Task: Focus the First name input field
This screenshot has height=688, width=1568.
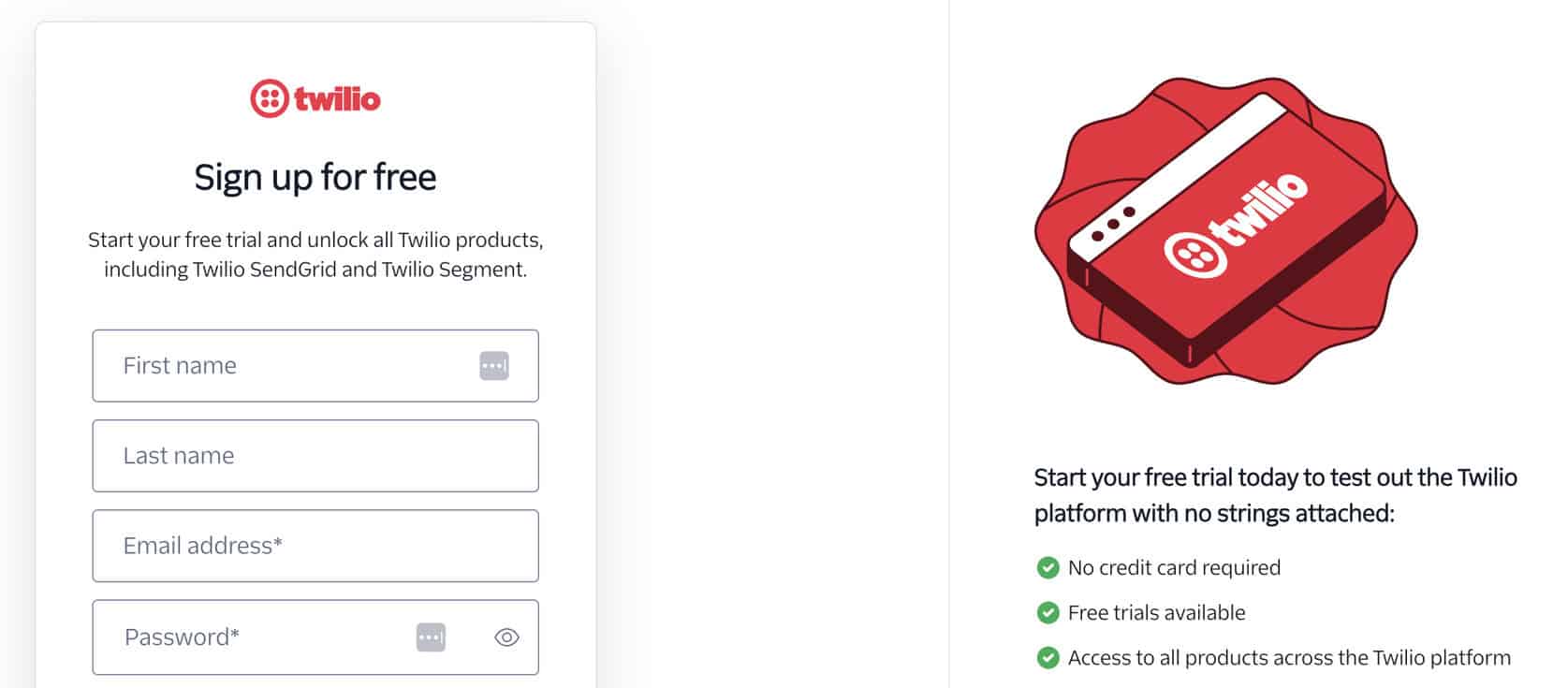Action: click(290, 366)
